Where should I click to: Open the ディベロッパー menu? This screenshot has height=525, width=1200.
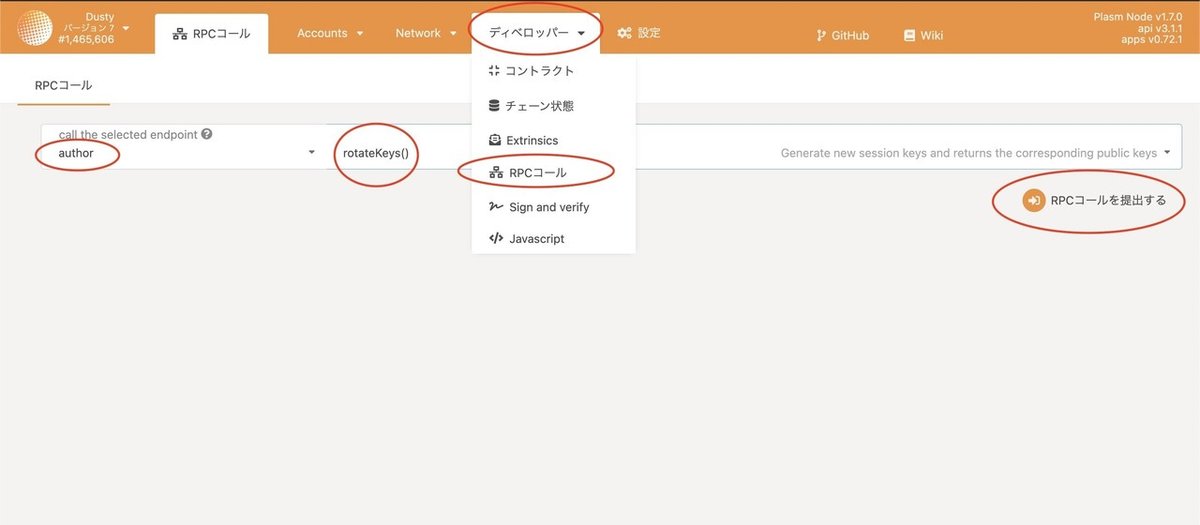537,33
